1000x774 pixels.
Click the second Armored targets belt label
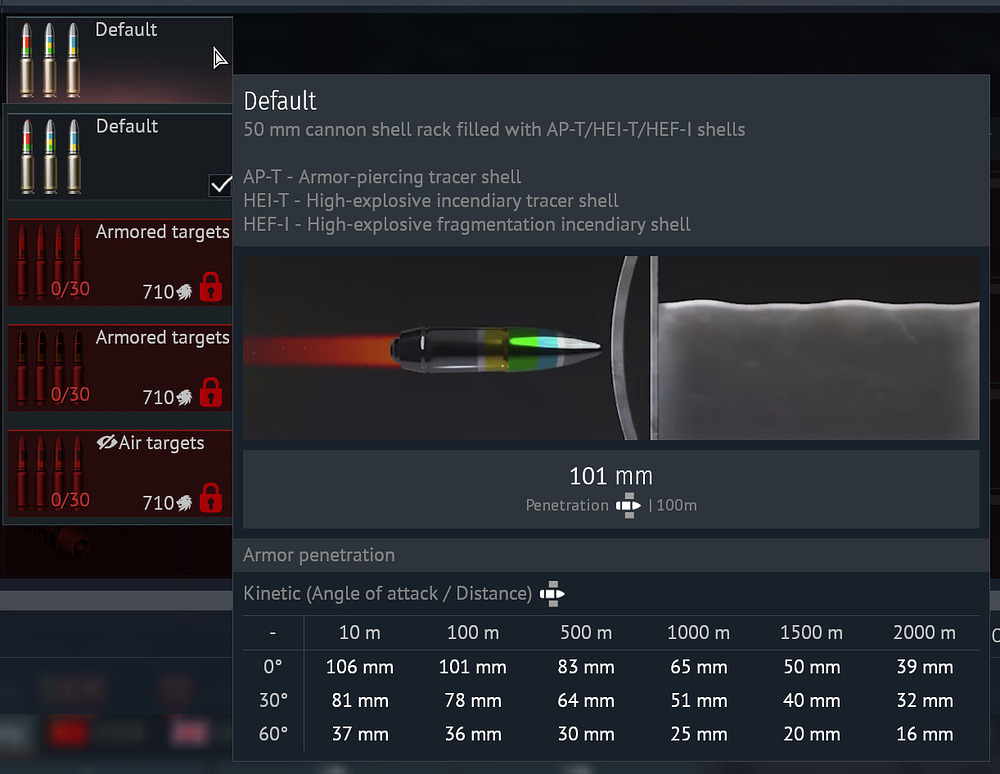pos(162,337)
